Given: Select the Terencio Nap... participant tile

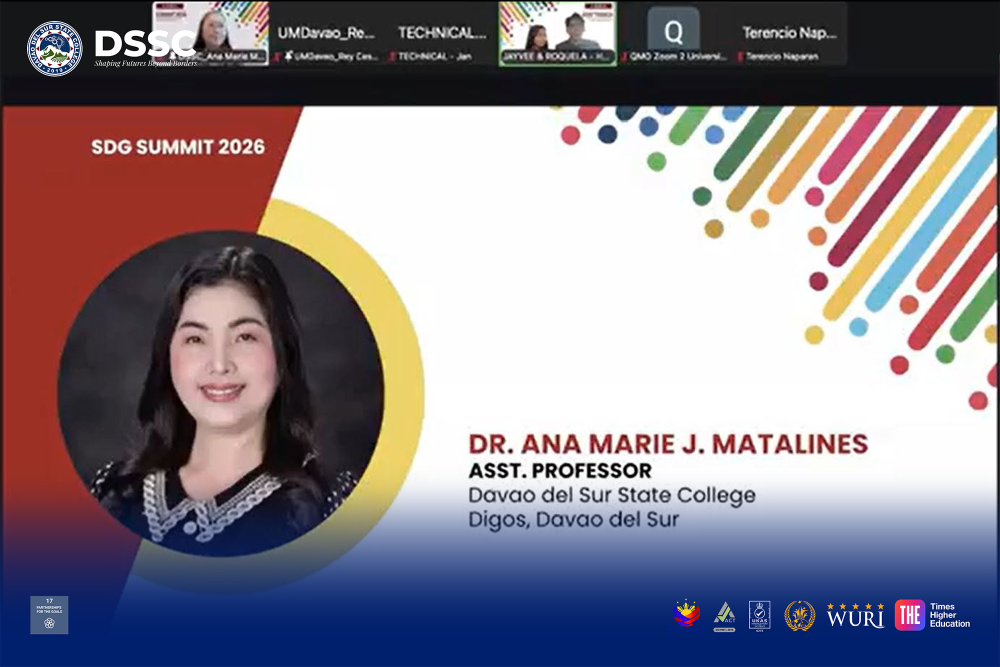Looking at the screenshot, I should click(x=790, y=33).
